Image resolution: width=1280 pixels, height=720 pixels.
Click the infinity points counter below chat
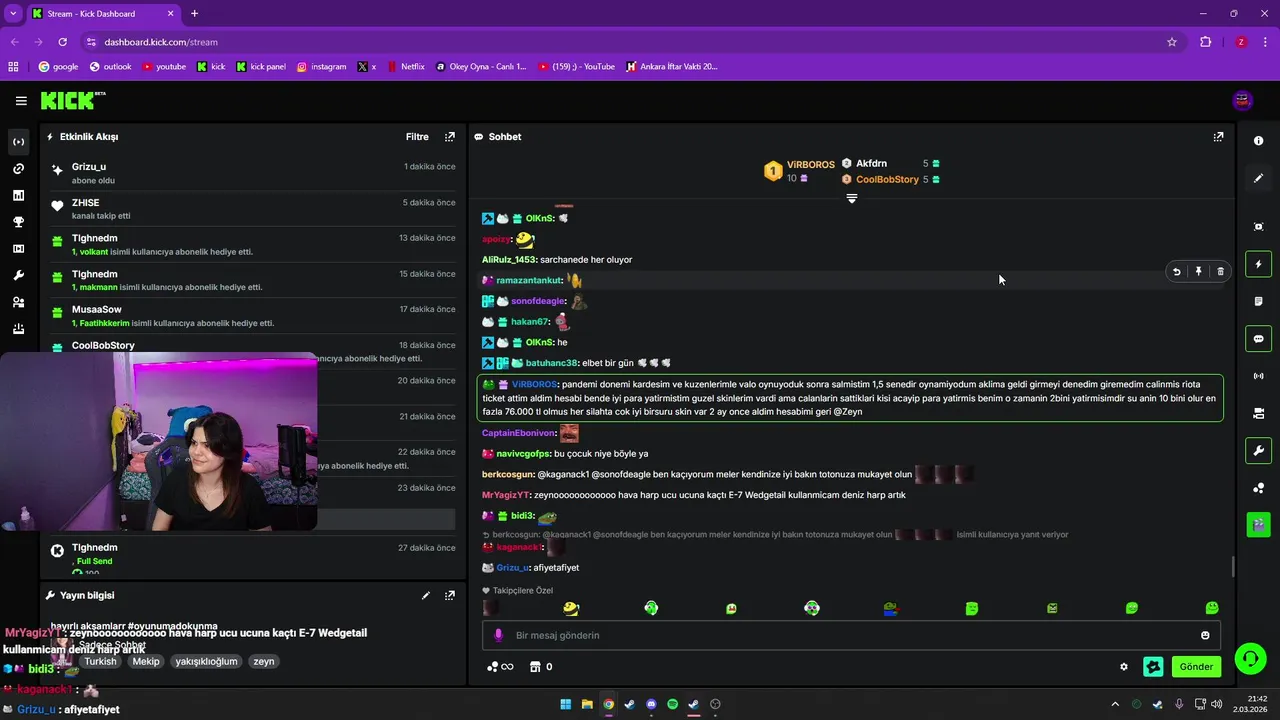point(500,667)
